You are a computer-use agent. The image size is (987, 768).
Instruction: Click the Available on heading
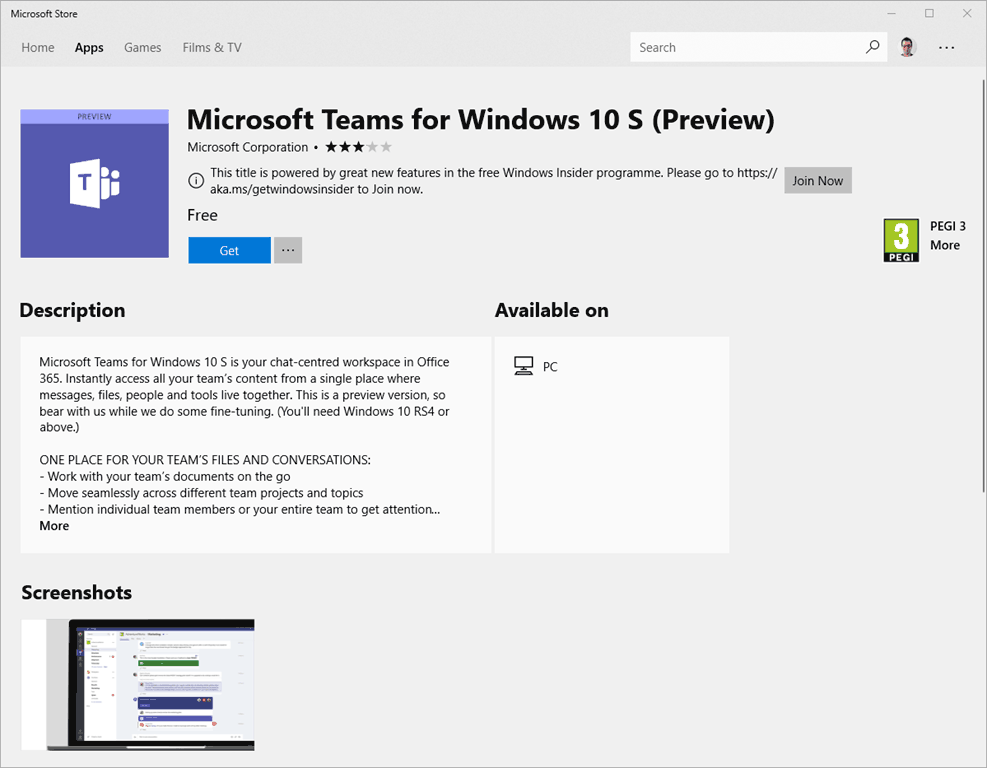click(551, 310)
